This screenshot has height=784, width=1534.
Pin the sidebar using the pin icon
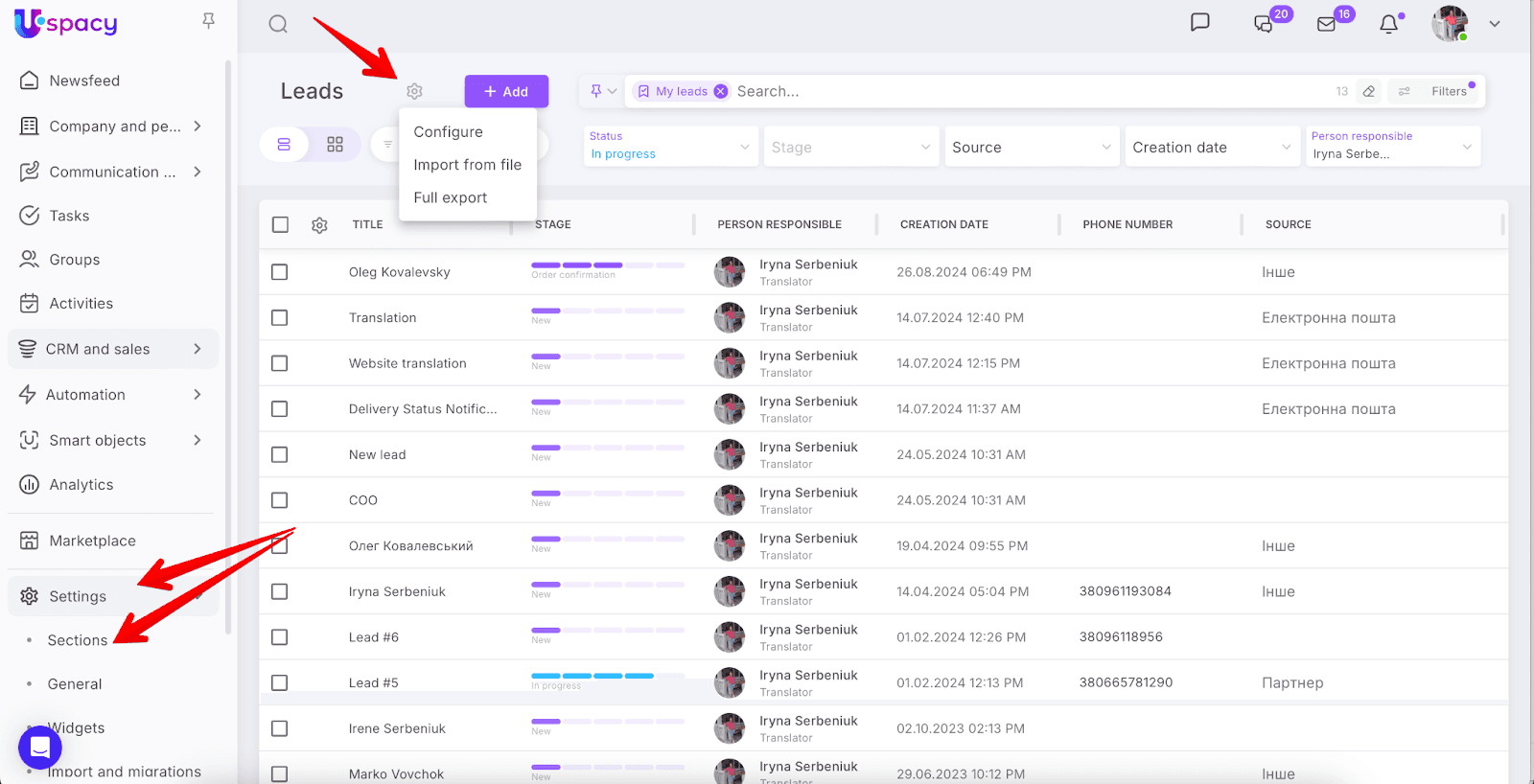click(208, 21)
